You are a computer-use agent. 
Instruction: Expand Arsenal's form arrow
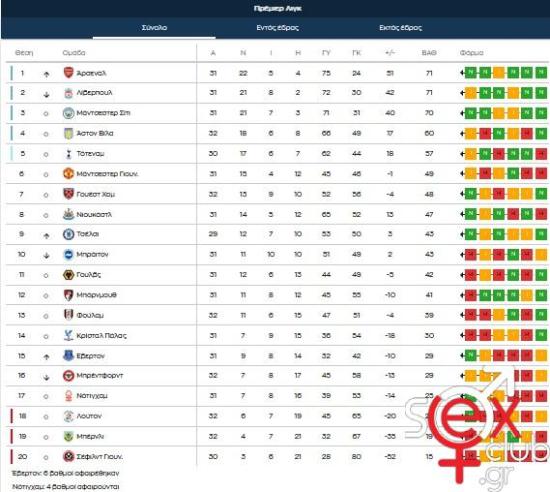pos(462,73)
